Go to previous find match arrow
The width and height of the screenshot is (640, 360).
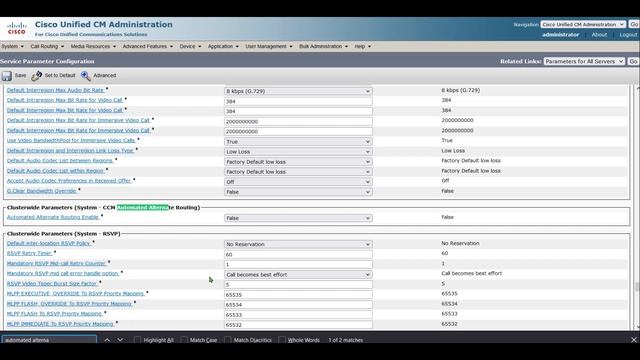click(107, 340)
